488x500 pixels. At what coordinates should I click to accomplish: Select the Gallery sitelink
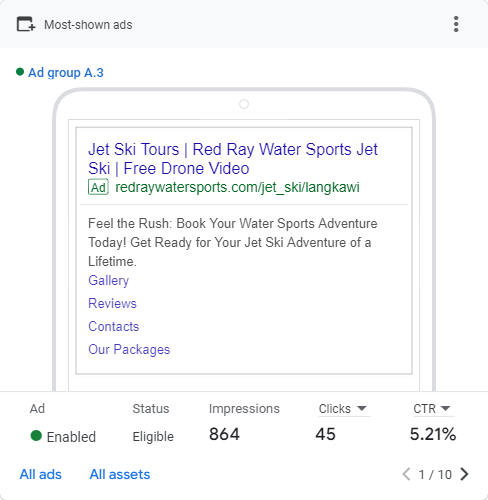tap(108, 281)
